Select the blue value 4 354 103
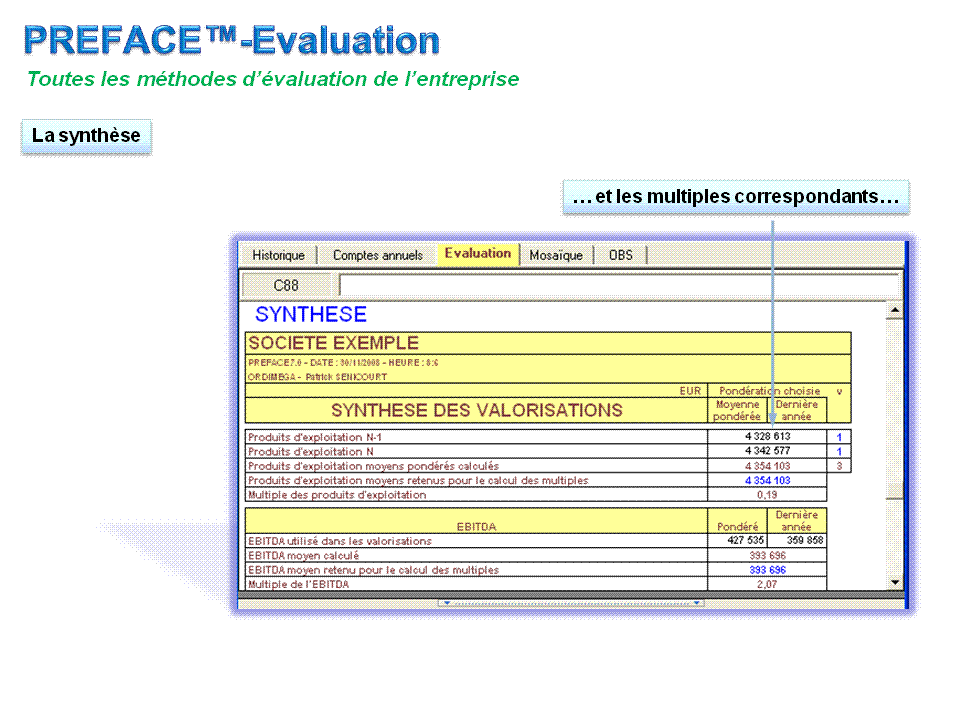960x720 pixels. point(767,481)
